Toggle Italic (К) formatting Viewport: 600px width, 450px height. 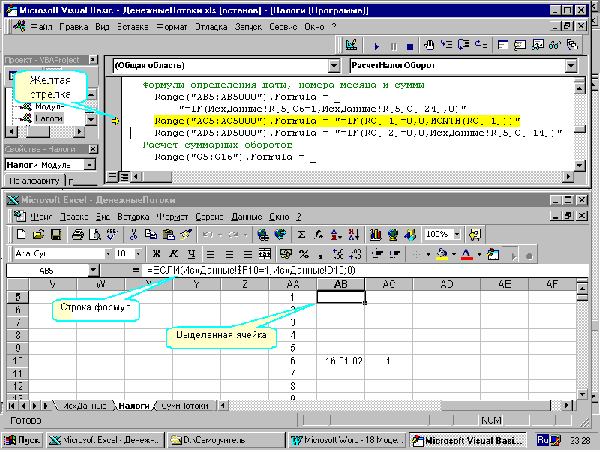174,254
